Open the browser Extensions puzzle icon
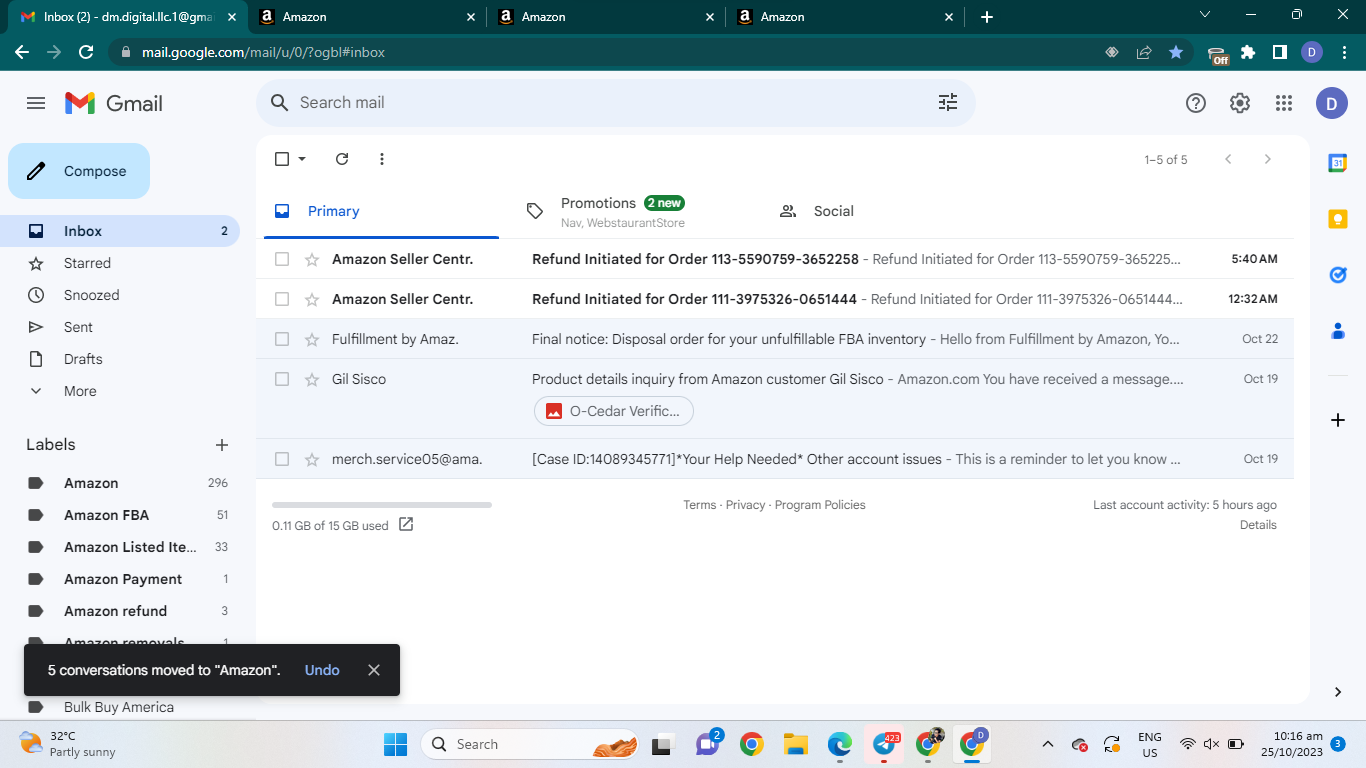This screenshot has width=1366, height=768. coord(1248,52)
